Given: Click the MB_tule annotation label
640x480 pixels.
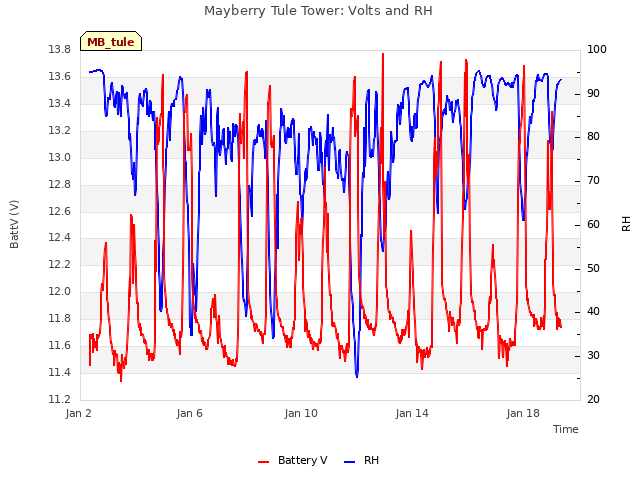Looking at the screenshot, I should tap(111, 41).
